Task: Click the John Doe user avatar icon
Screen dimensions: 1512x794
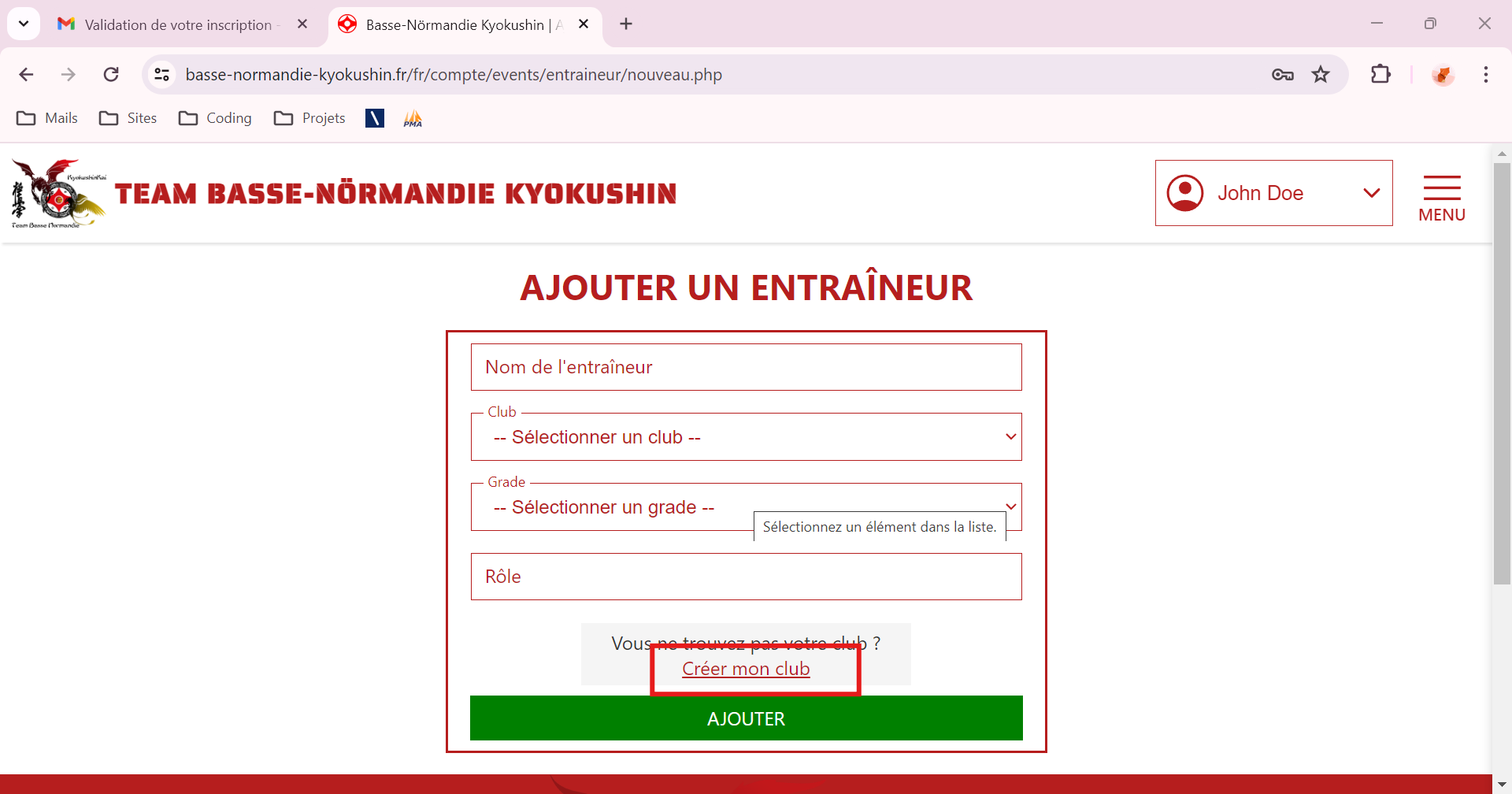Action: (x=1184, y=193)
